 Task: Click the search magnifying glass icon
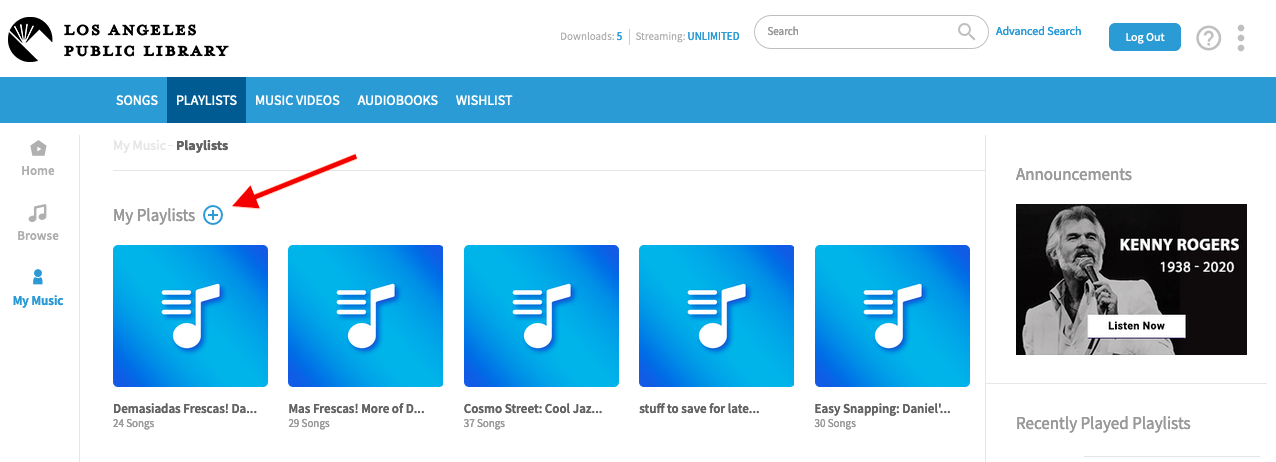tap(966, 32)
